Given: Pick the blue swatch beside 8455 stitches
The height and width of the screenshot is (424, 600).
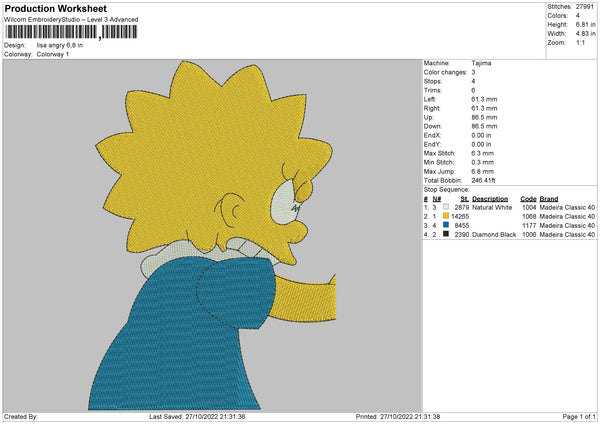Looking at the screenshot, I should [446, 225].
